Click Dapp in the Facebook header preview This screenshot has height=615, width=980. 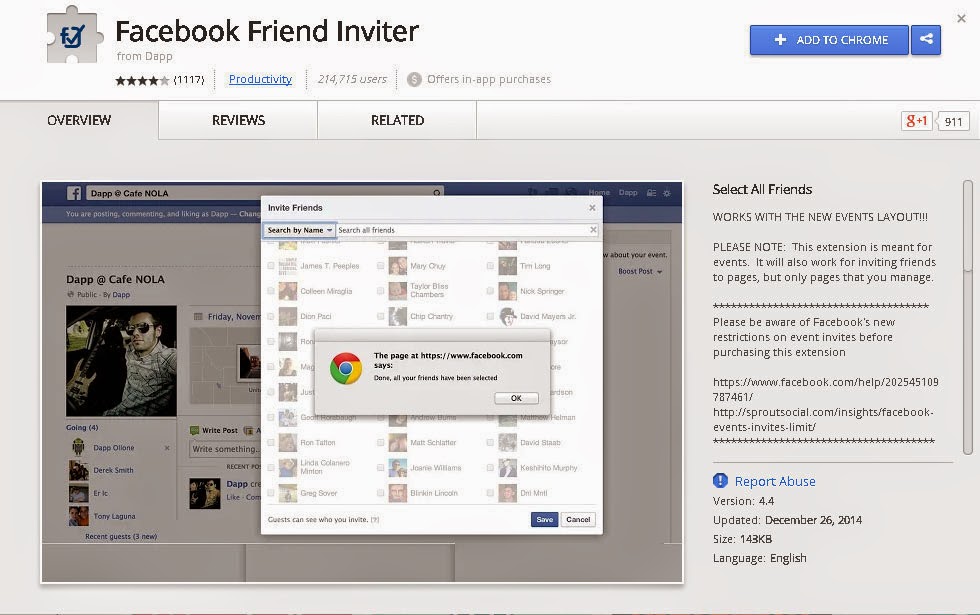[x=628, y=192]
